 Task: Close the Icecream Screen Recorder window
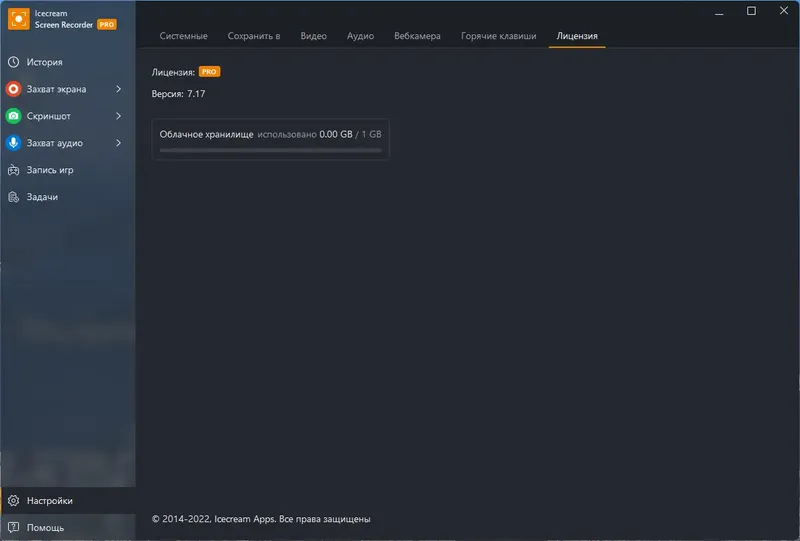[x=784, y=11]
